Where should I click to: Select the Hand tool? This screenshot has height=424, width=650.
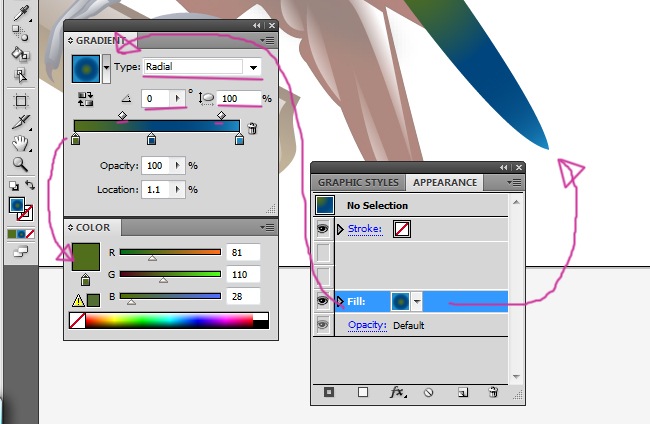(x=20, y=143)
